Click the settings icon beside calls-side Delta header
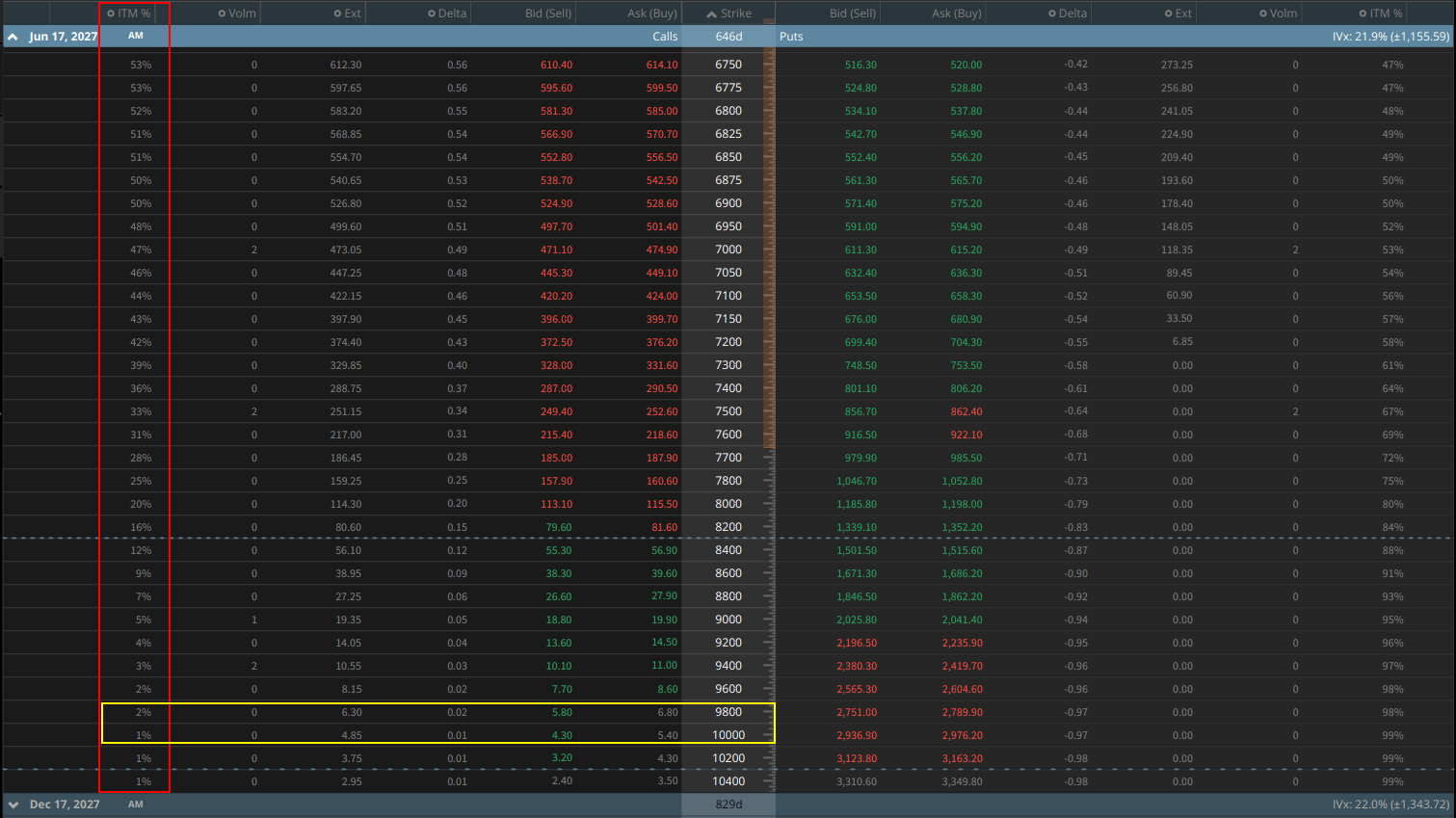This screenshot has width=1456, height=818. pyautogui.click(x=432, y=13)
